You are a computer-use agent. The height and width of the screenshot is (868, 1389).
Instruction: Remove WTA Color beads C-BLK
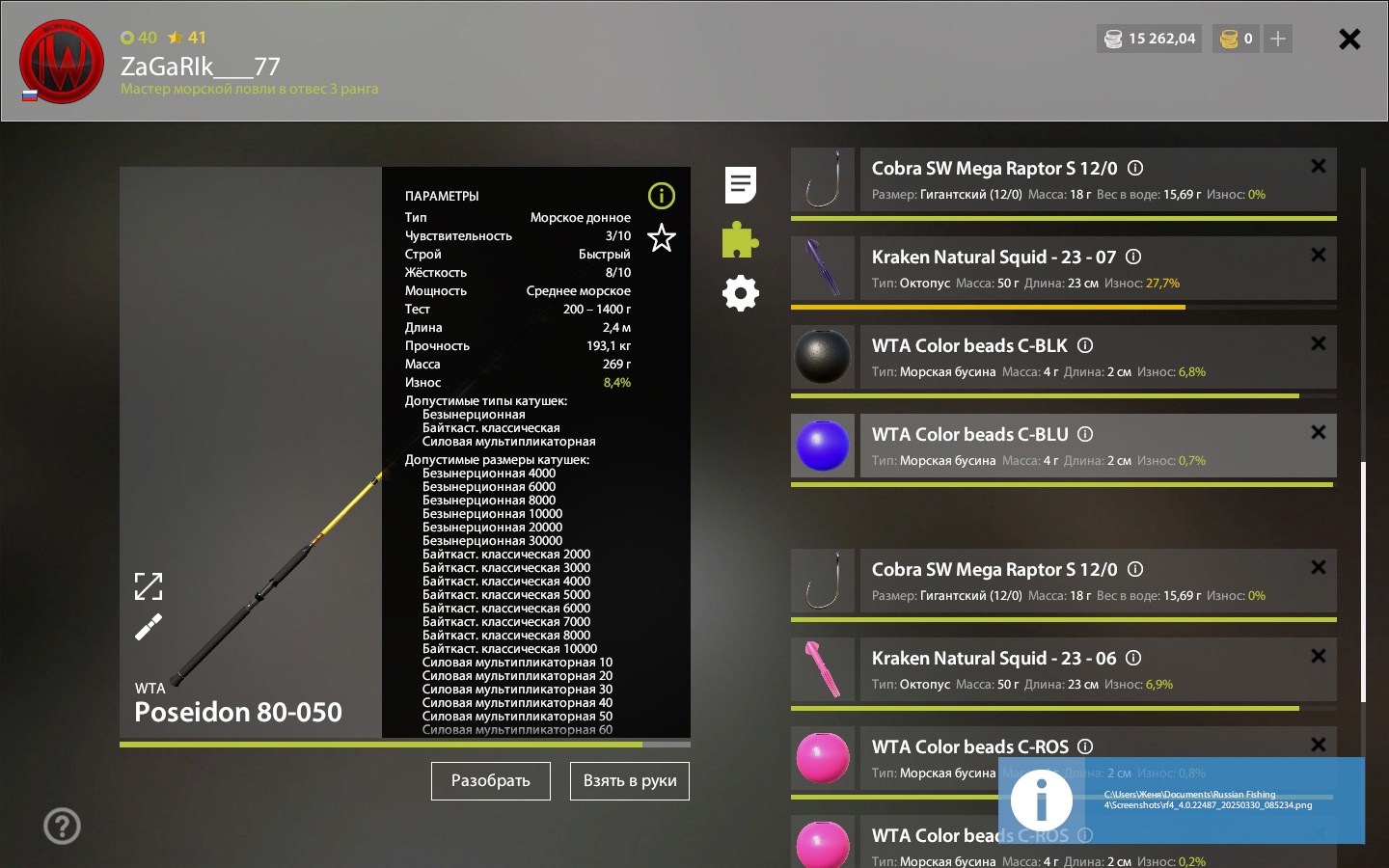pyautogui.click(x=1319, y=343)
